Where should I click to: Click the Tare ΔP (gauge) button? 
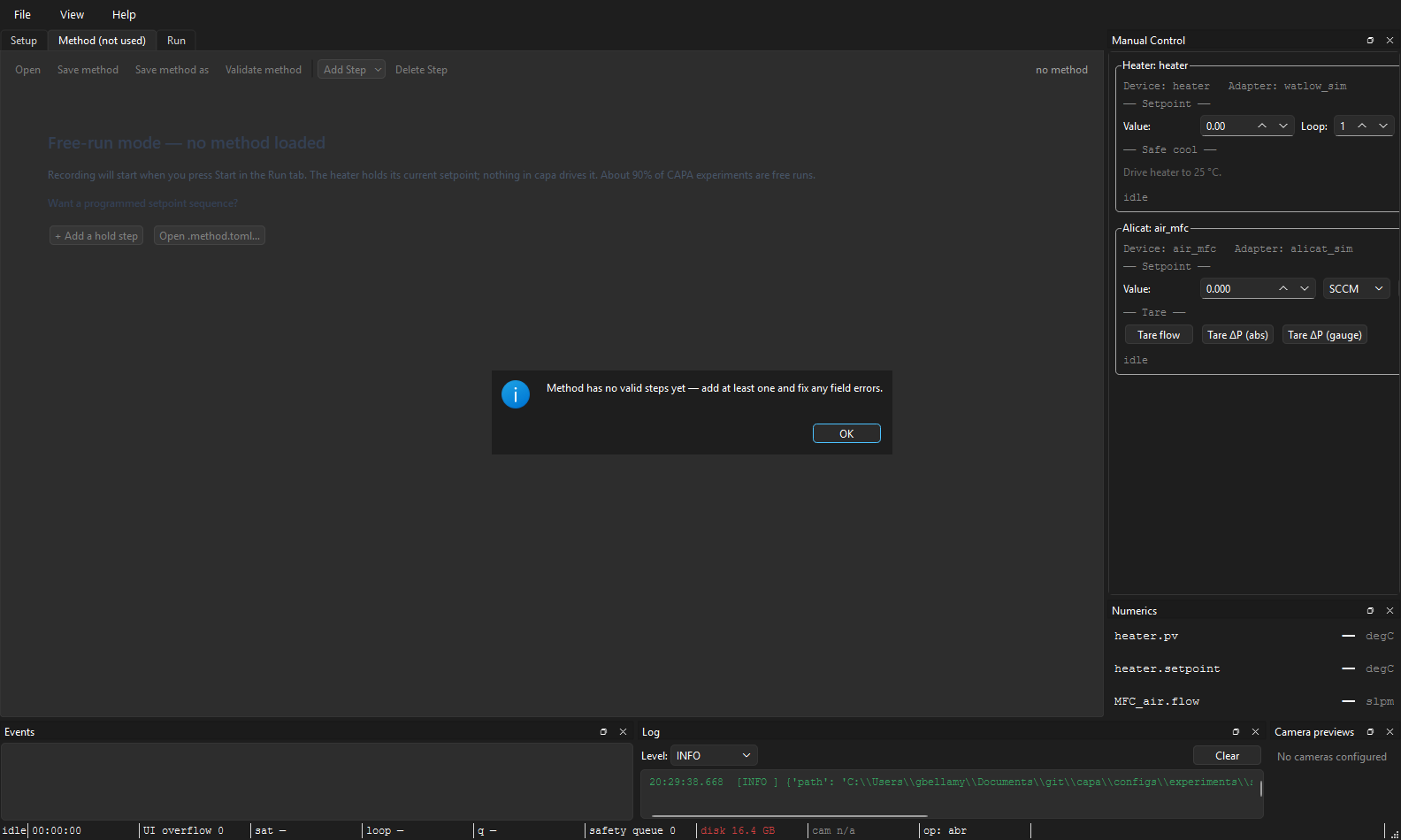tap(1325, 335)
